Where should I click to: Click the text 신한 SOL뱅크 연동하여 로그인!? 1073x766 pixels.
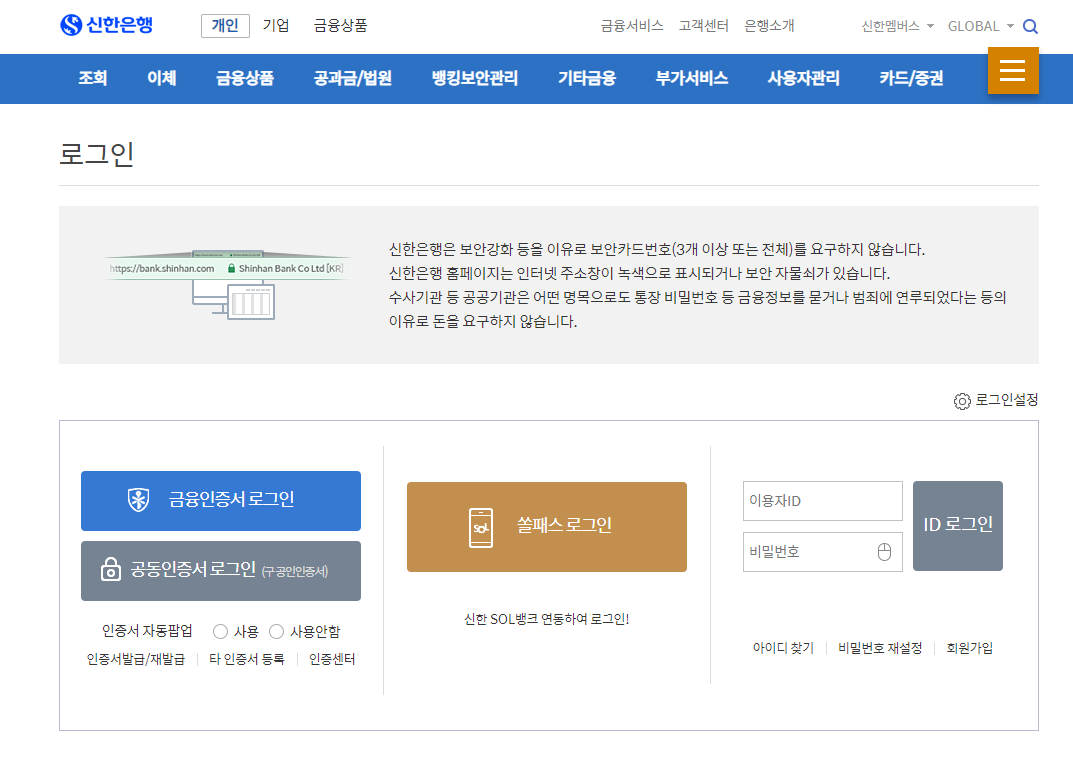click(x=547, y=620)
